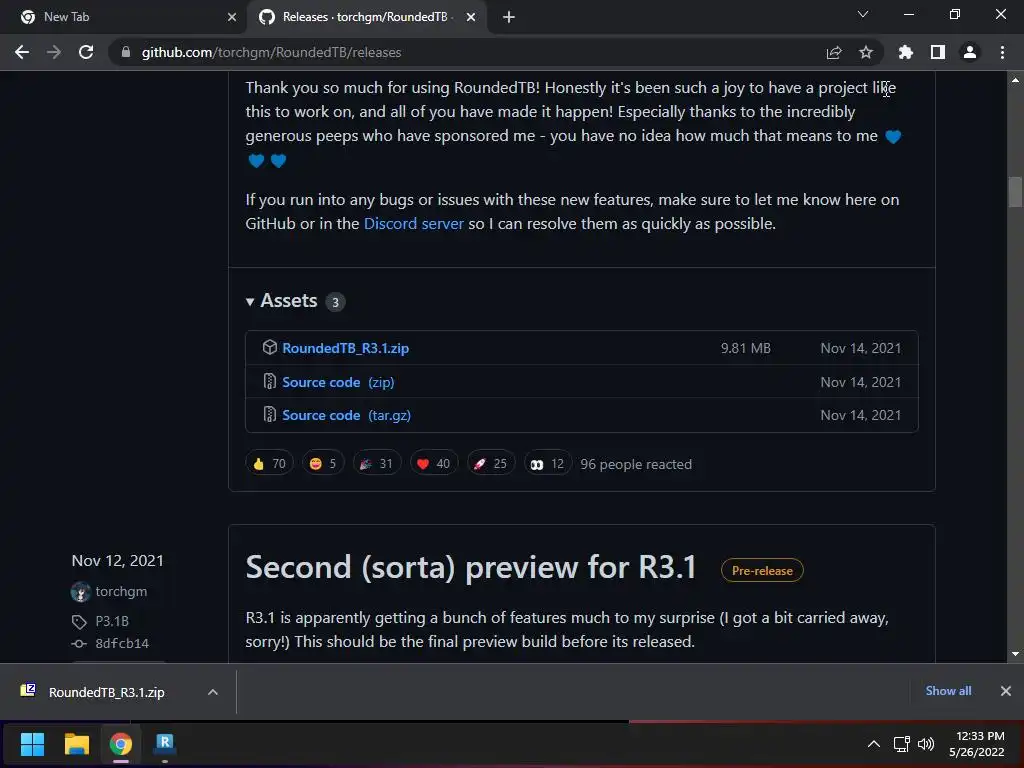
Task: Click the Chrome taskbar icon
Action: point(120,744)
